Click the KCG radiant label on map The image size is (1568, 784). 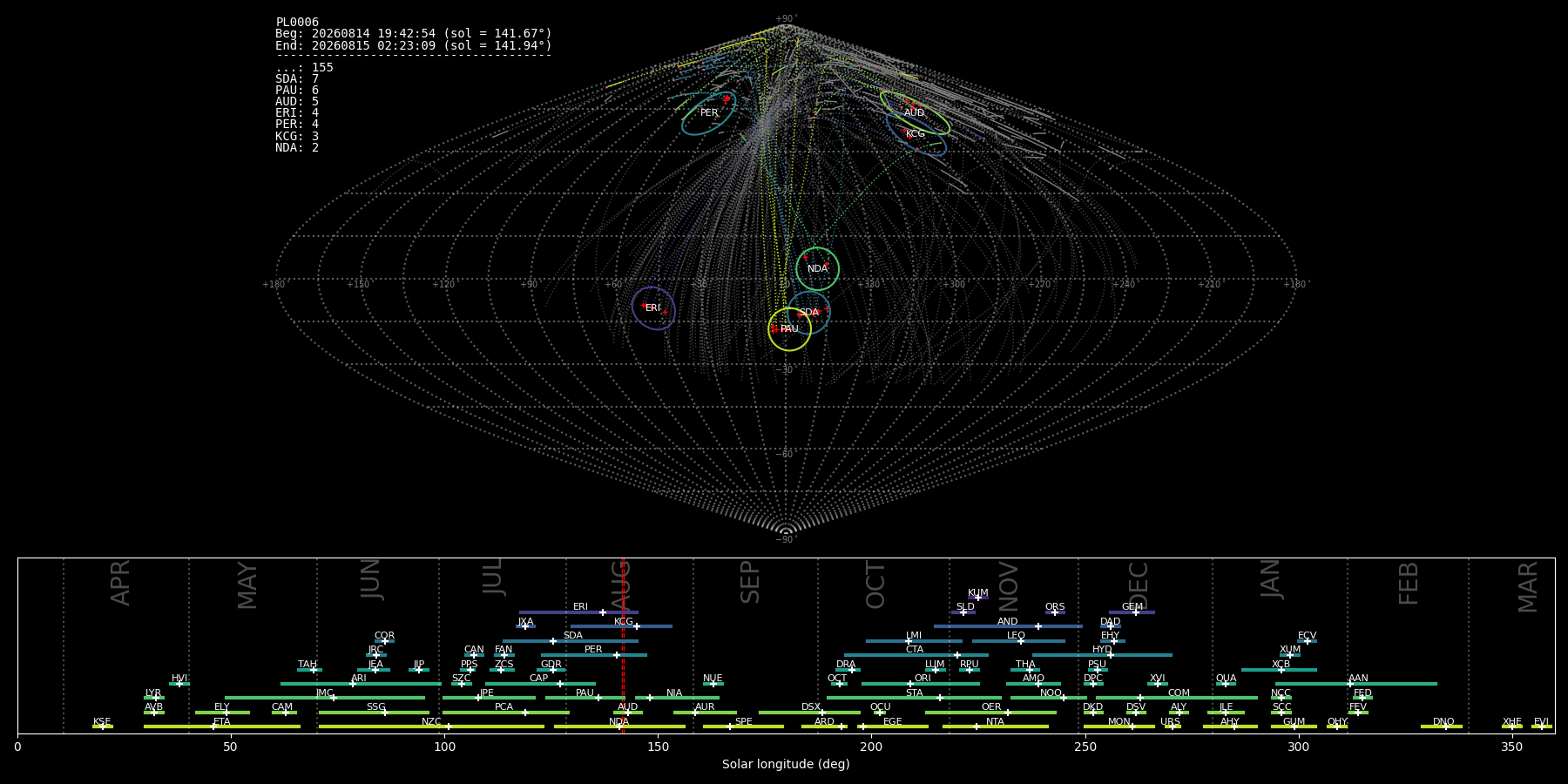tap(915, 134)
